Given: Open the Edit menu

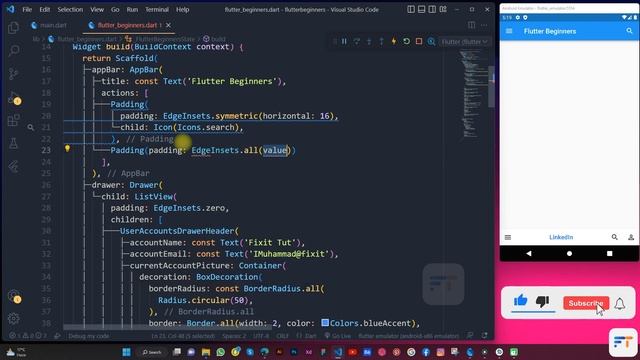Looking at the screenshot, I should (44, 9).
